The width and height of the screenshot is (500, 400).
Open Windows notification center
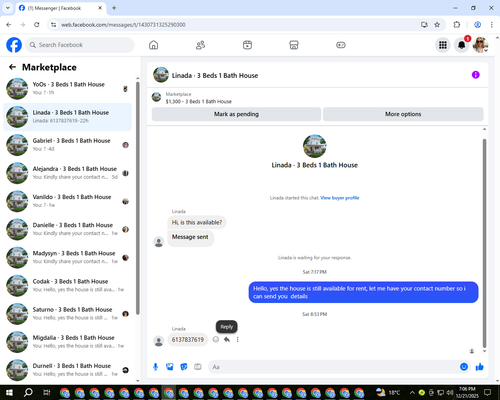pos(488,392)
